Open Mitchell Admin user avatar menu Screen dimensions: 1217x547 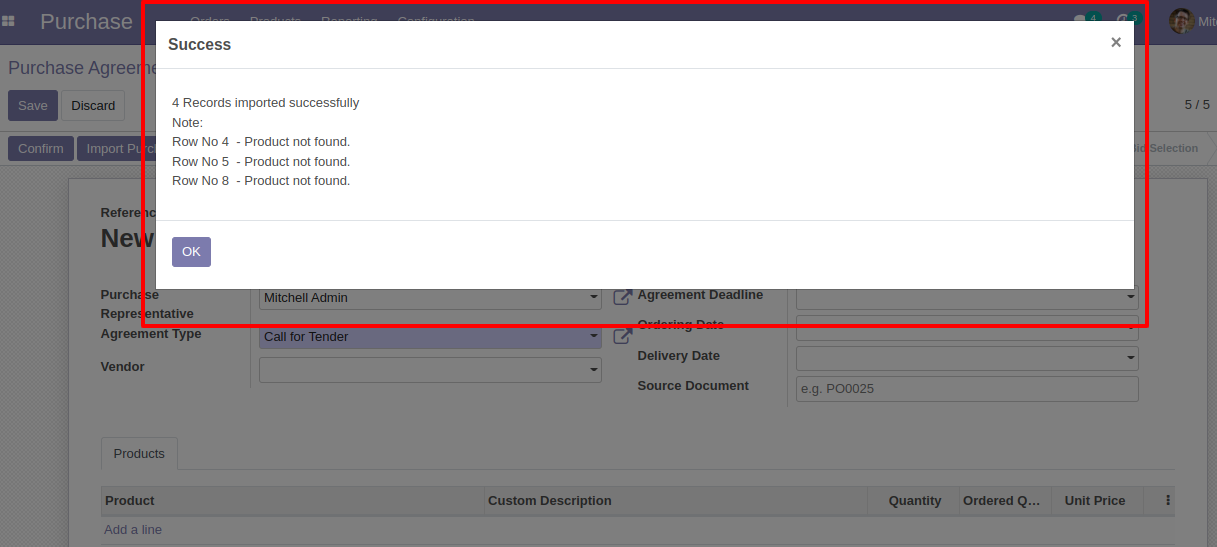1182,21
